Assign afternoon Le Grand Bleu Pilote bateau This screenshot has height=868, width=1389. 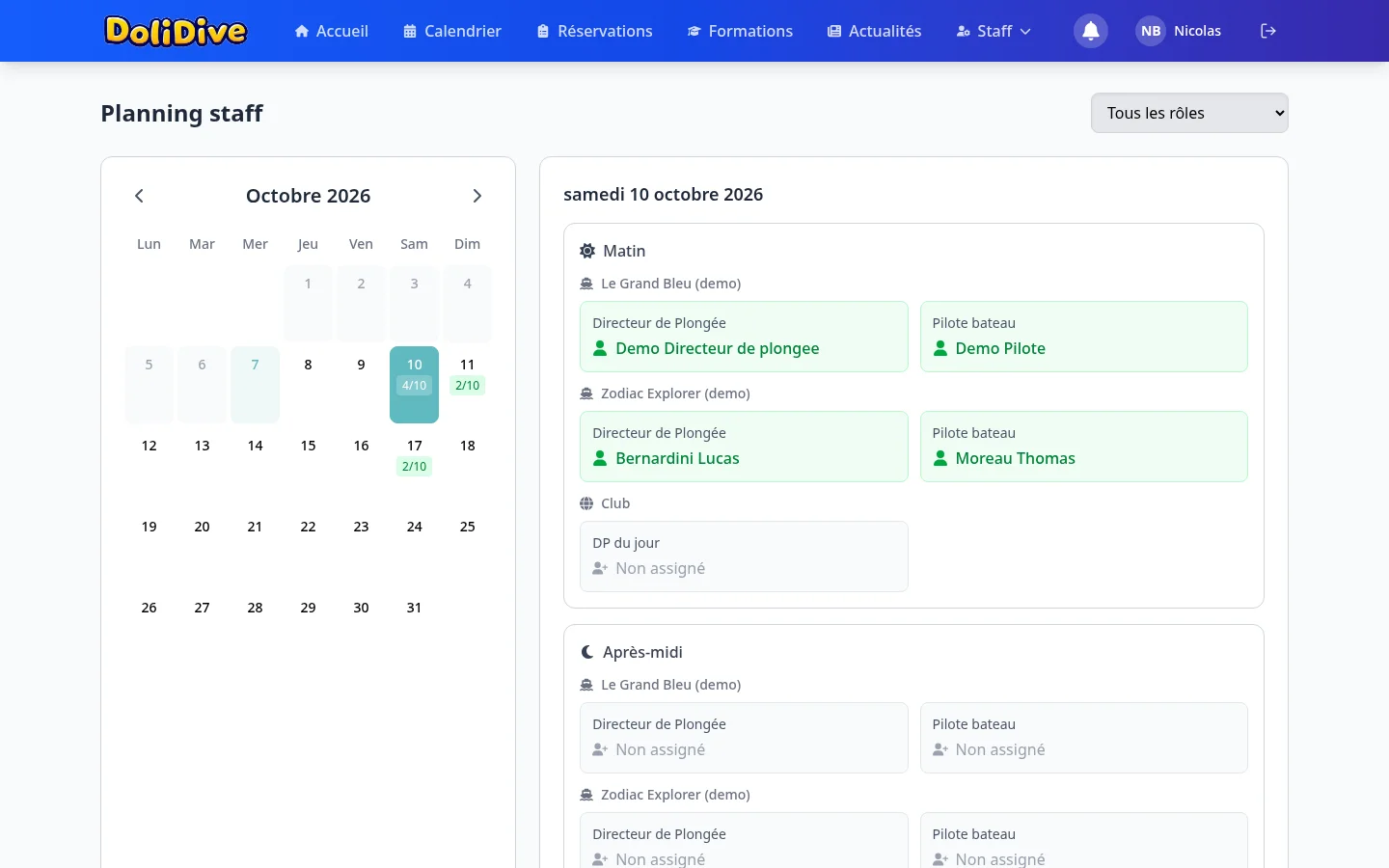point(1084,738)
